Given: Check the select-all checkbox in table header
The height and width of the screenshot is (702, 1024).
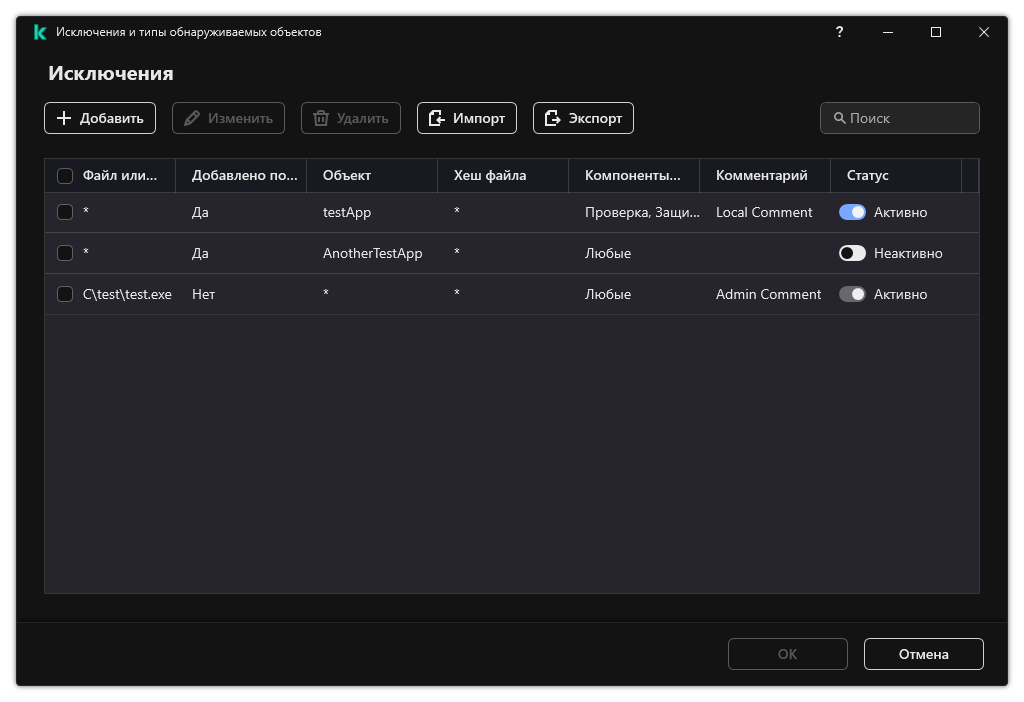Looking at the screenshot, I should click(x=65, y=176).
